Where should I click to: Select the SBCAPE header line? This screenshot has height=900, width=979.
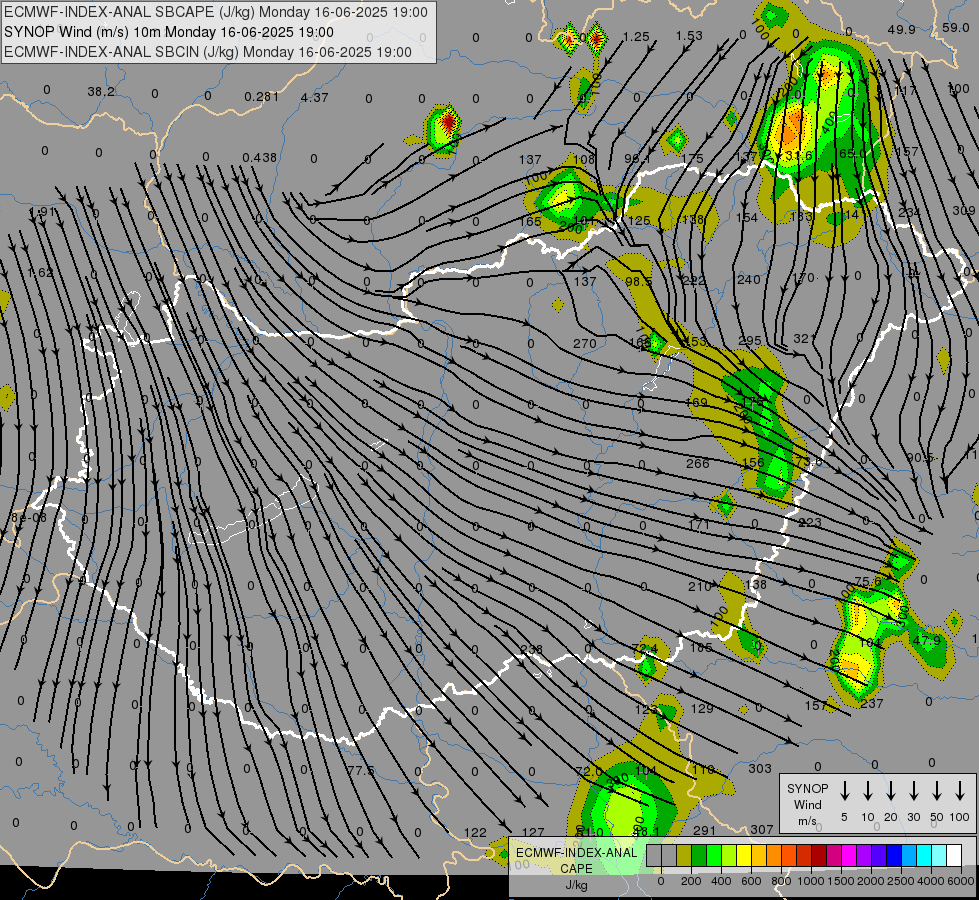[216, 12]
